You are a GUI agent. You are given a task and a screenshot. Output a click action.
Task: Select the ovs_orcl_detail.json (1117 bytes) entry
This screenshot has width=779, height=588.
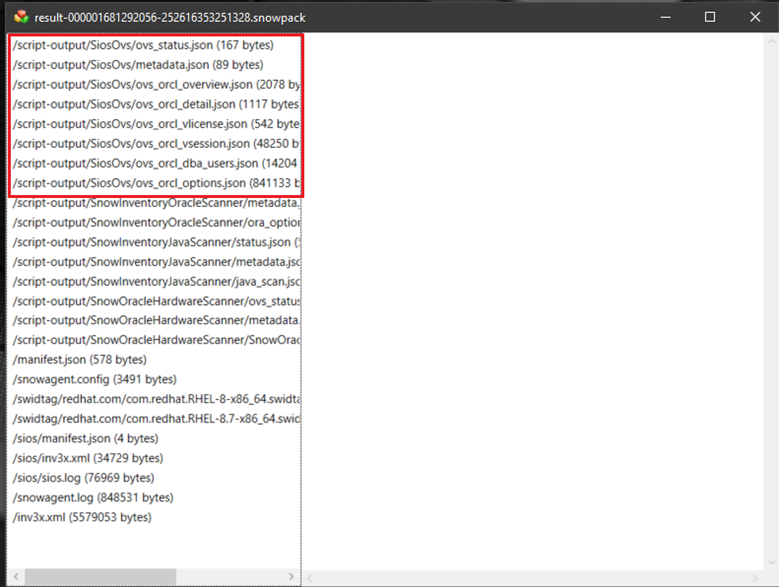(x=156, y=104)
